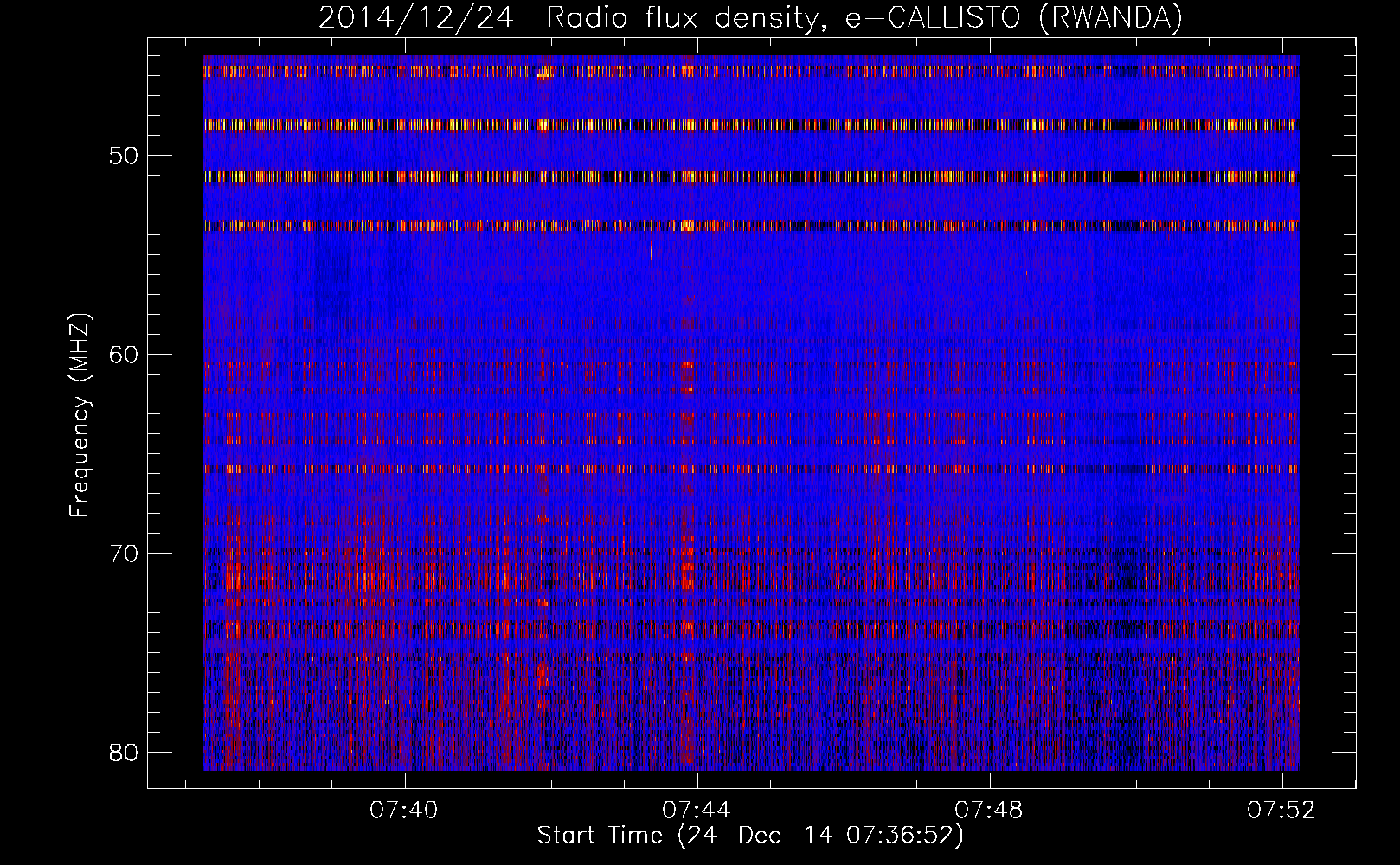1400x865 pixels.
Task: Select the "Frequency (MHZ)" y-axis label
Action: tap(80, 414)
